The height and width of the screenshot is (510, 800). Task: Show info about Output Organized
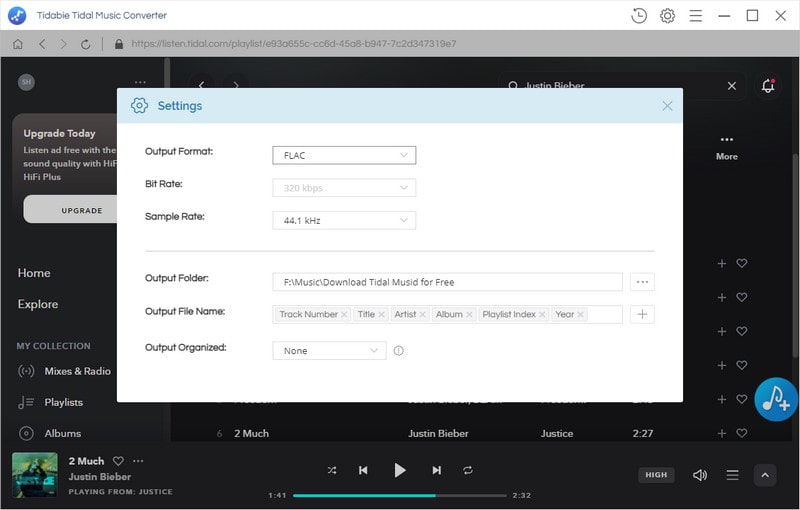[x=398, y=350]
